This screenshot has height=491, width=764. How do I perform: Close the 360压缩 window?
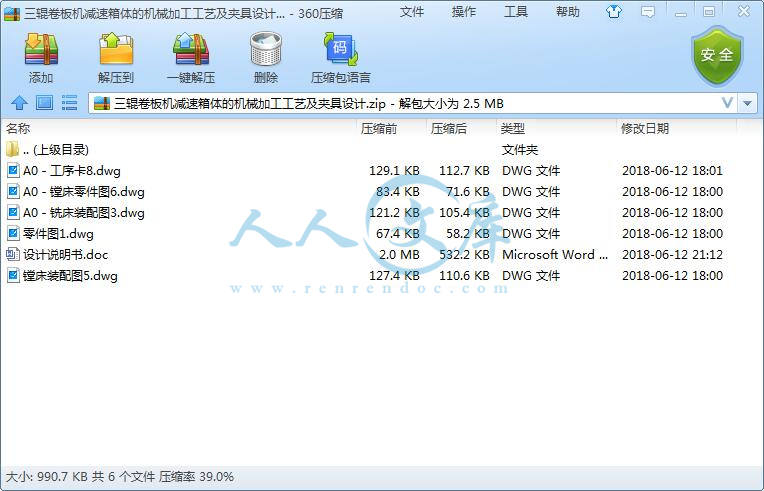point(744,12)
